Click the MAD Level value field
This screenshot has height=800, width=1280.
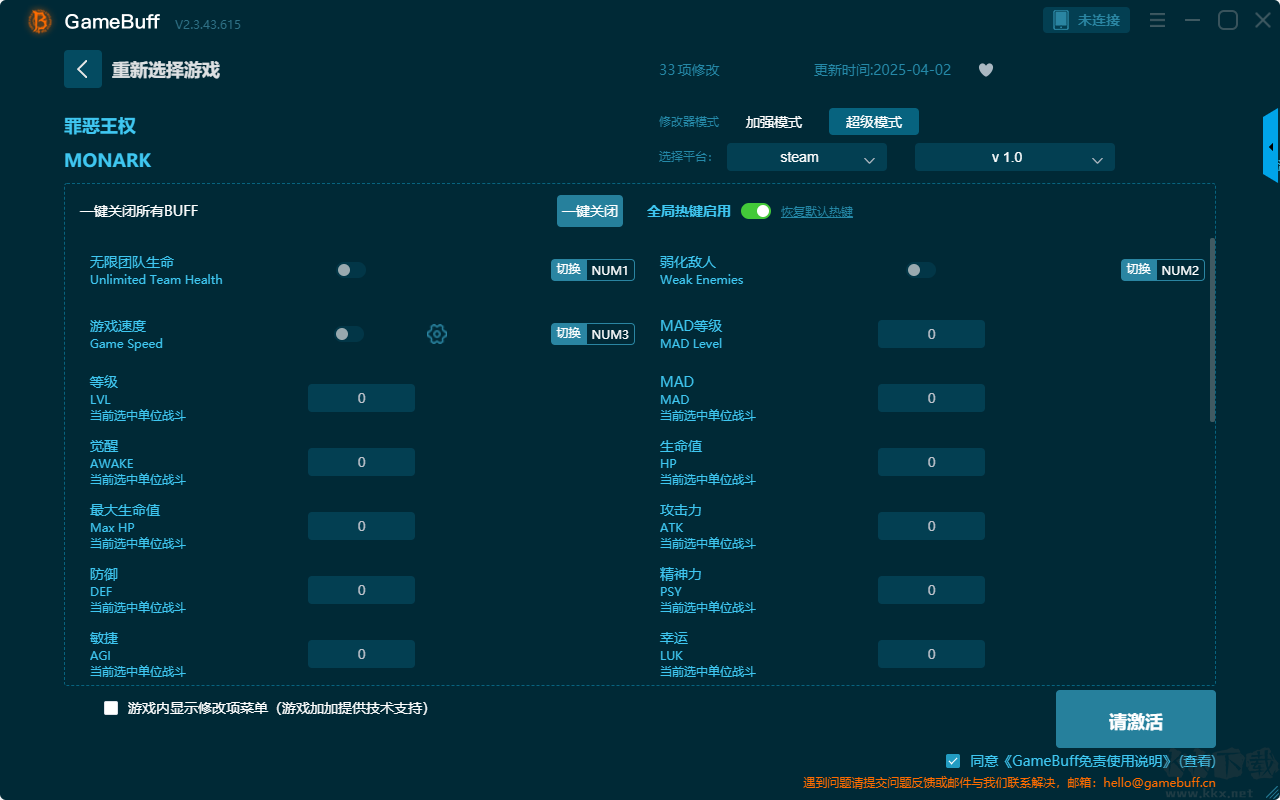coord(931,334)
